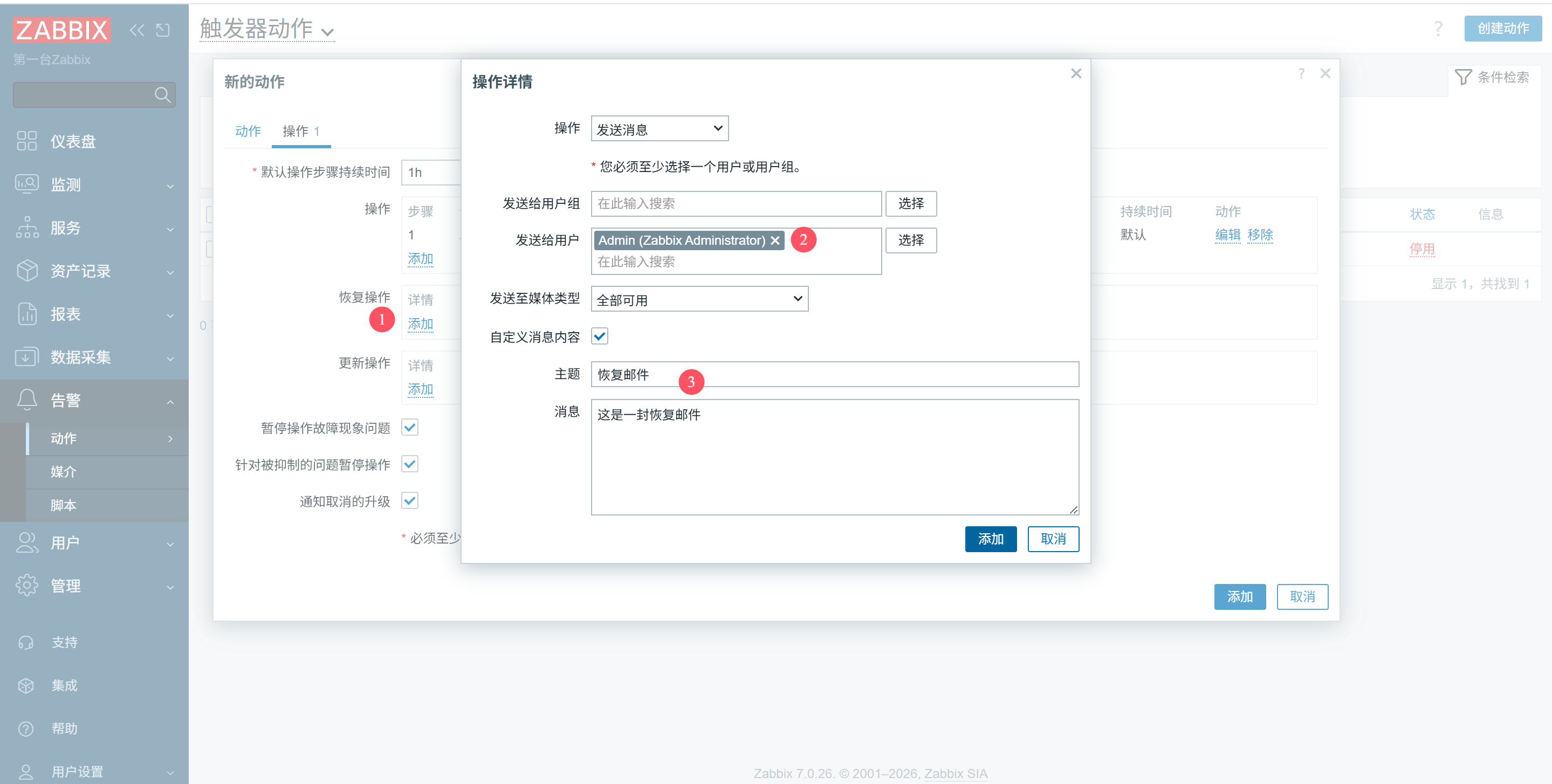This screenshot has height=784, width=1552.
Task: Click the 停用 status link
Action: coord(1422,249)
